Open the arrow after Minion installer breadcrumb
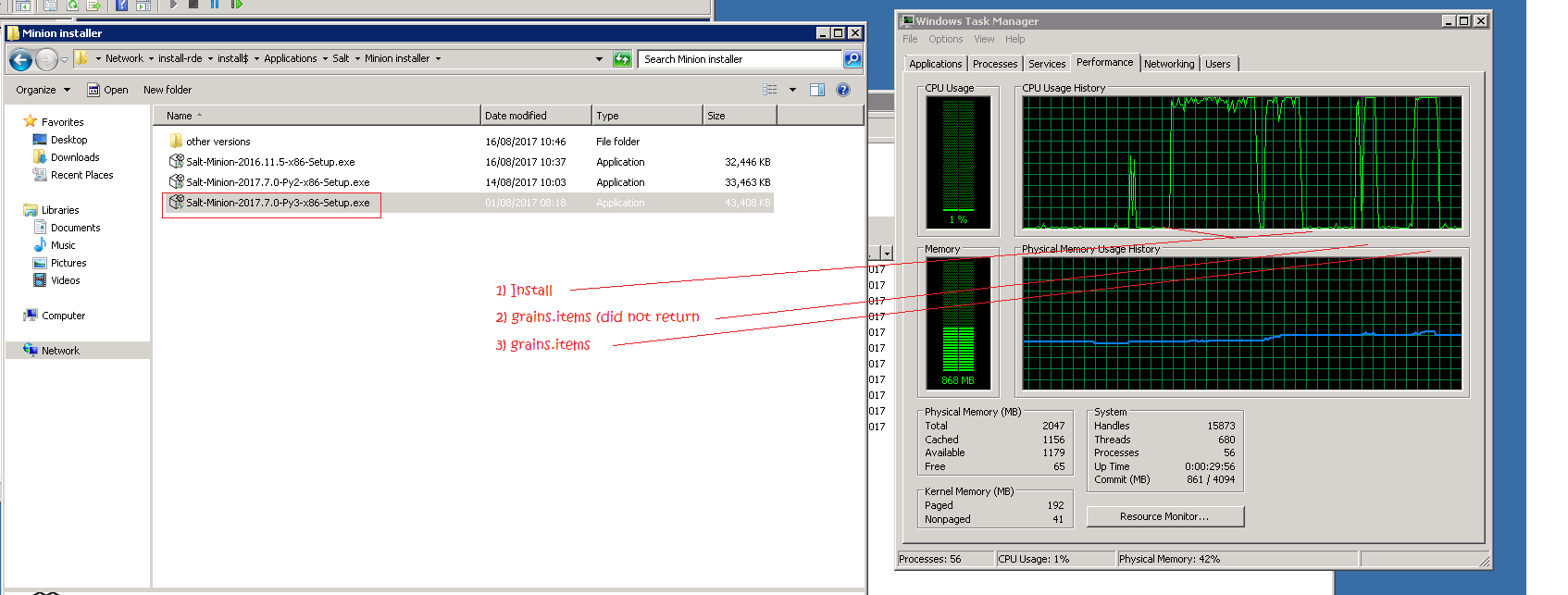Screen dimensions: 1568x595 pyautogui.click(x=438, y=58)
